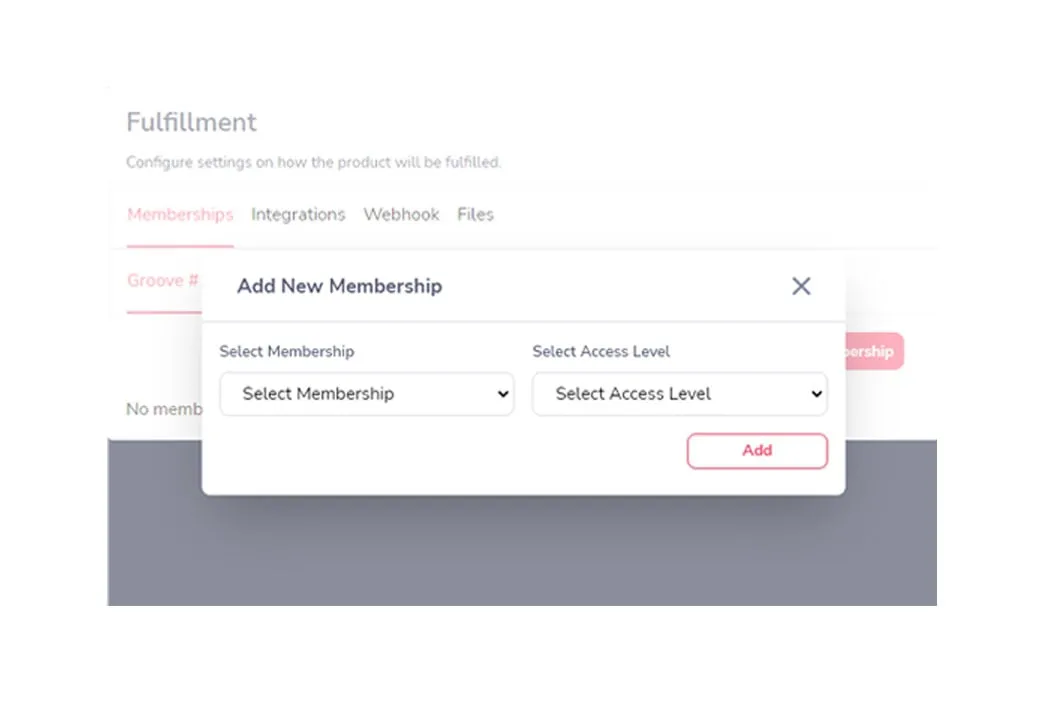This screenshot has width=1046, height=709.
Task: Open the Integrations tab
Action: pyautogui.click(x=298, y=214)
